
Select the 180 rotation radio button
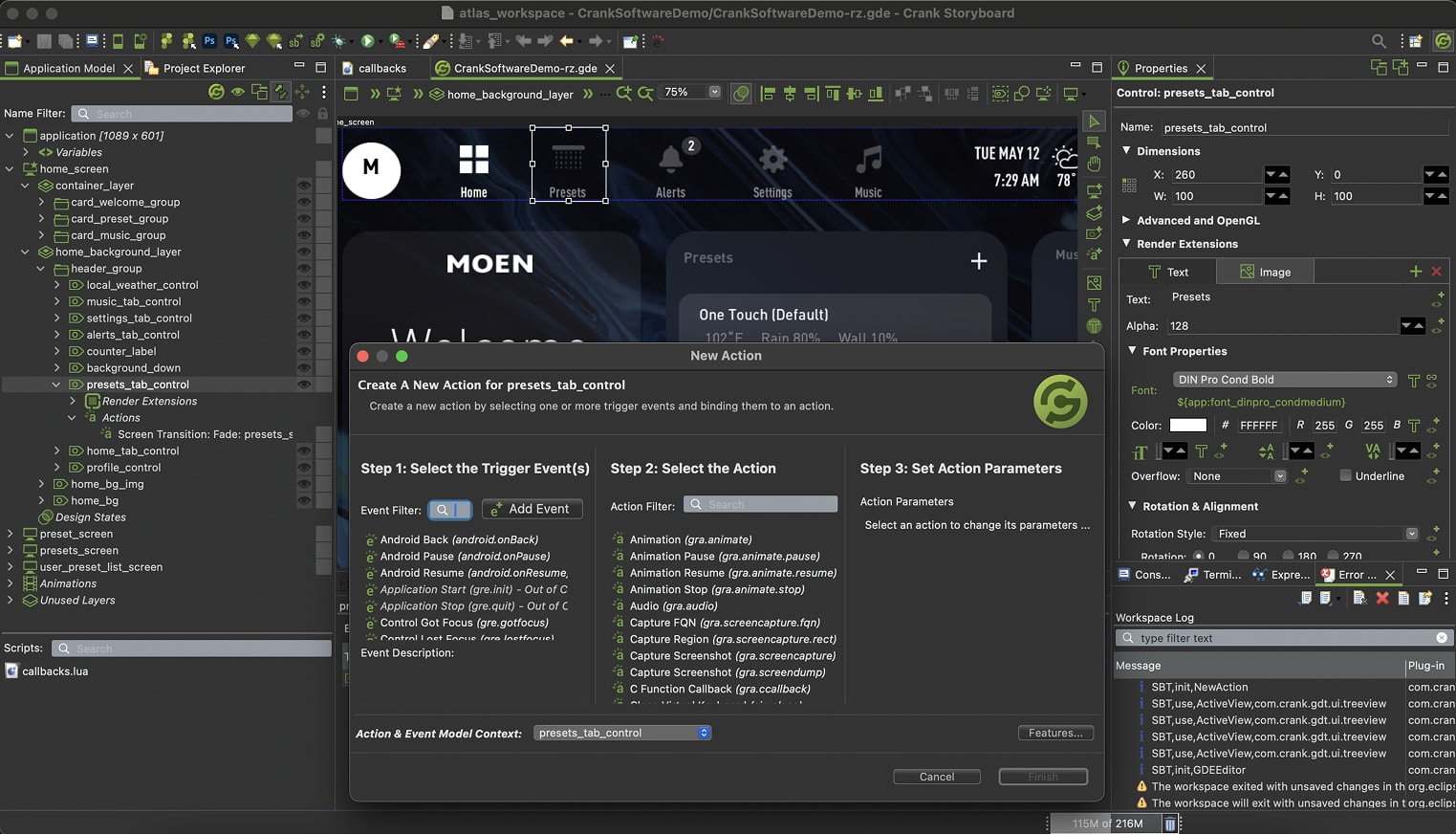[1288, 556]
